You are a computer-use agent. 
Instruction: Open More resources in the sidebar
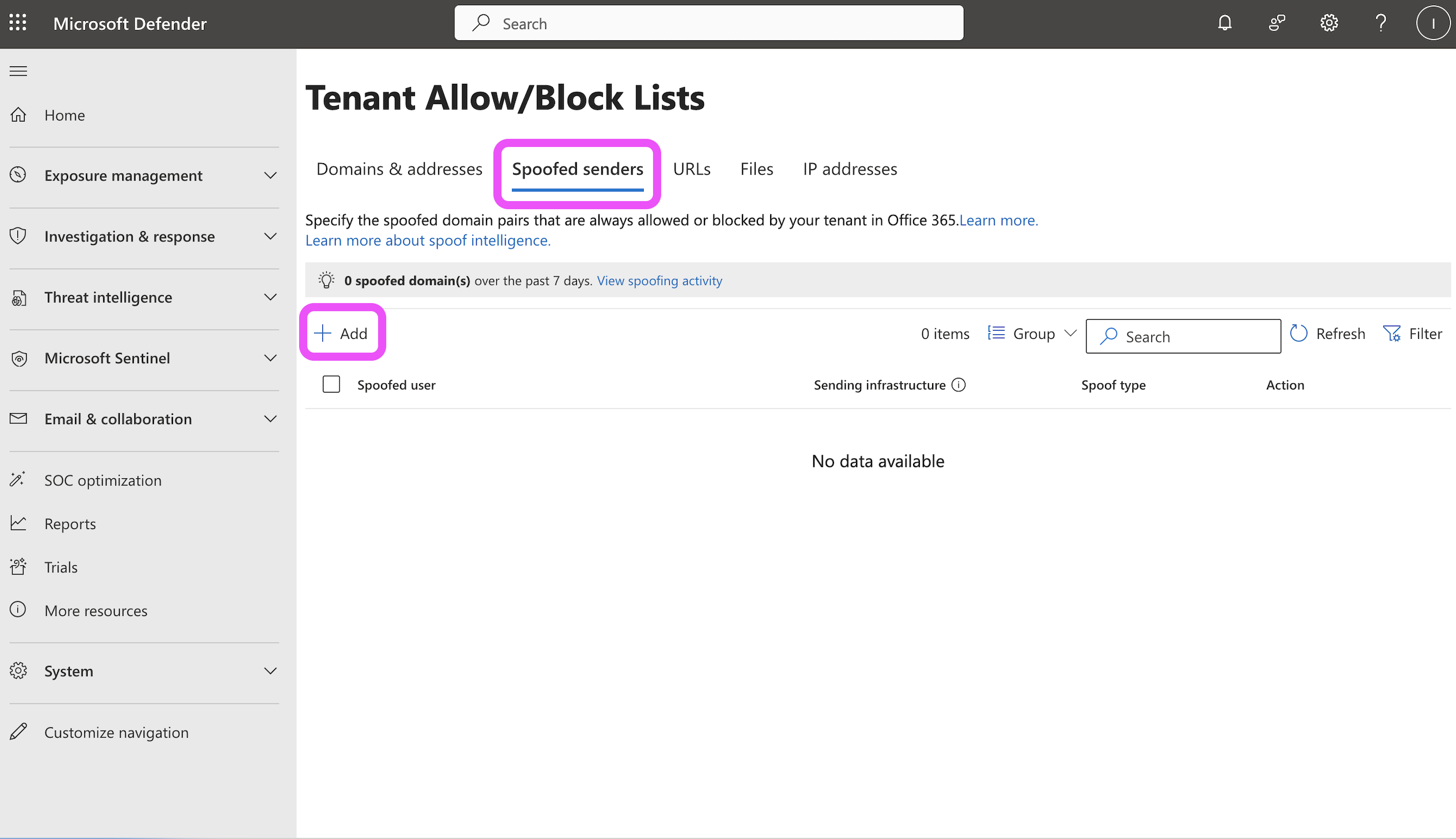96,610
